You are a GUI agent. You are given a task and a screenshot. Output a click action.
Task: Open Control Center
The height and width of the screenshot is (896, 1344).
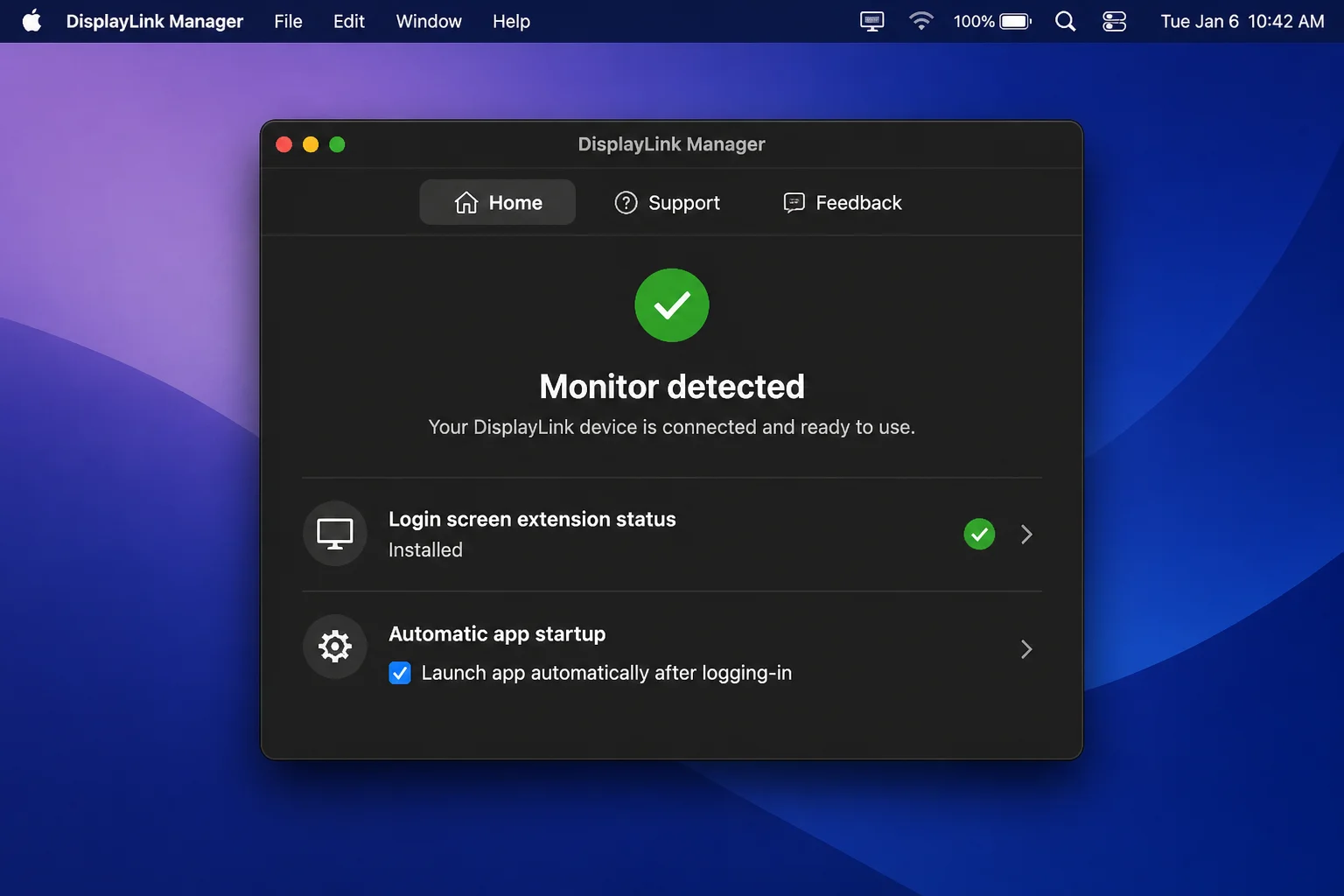click(x=1114, y=21)
